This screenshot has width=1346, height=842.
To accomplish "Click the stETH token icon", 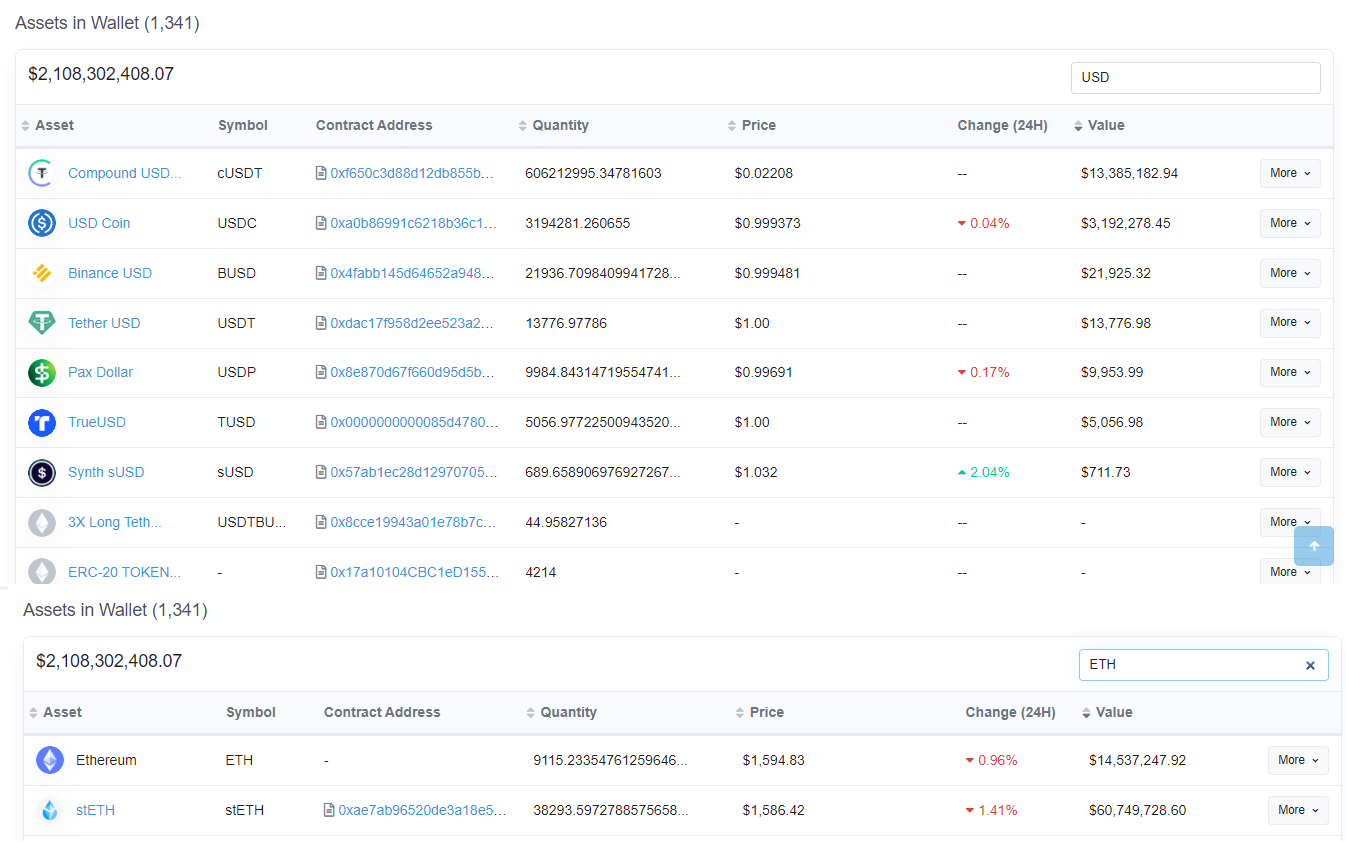I will click(50, 810).
